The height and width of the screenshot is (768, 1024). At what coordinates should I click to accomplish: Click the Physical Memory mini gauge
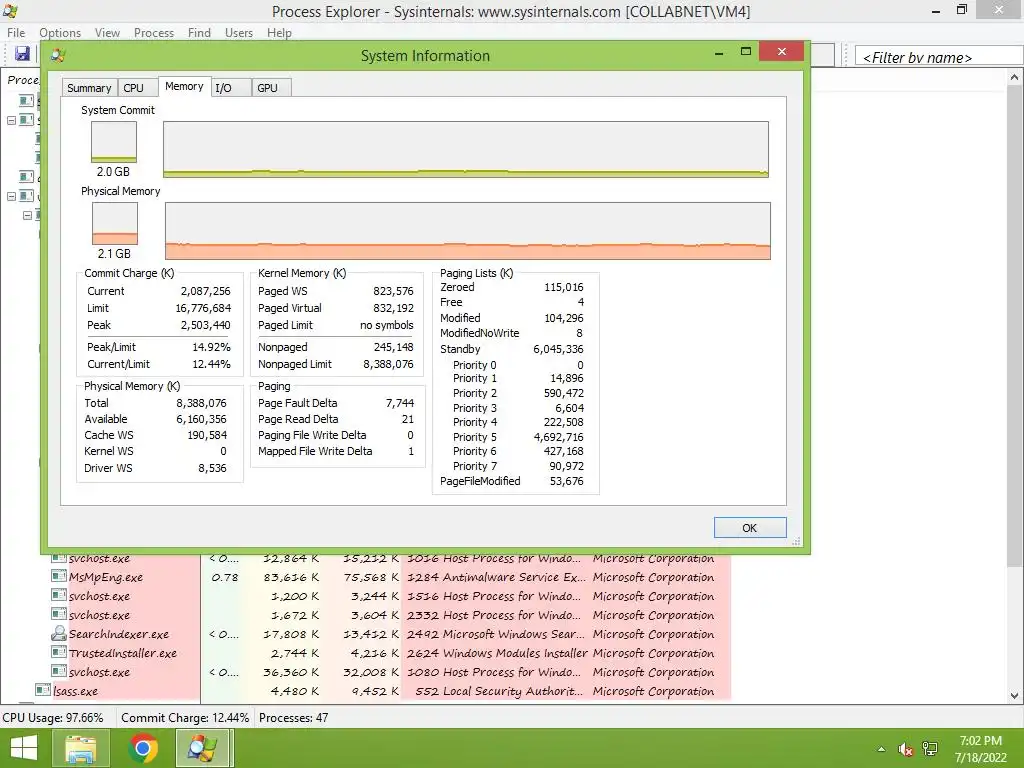click(x=115, y=223)
